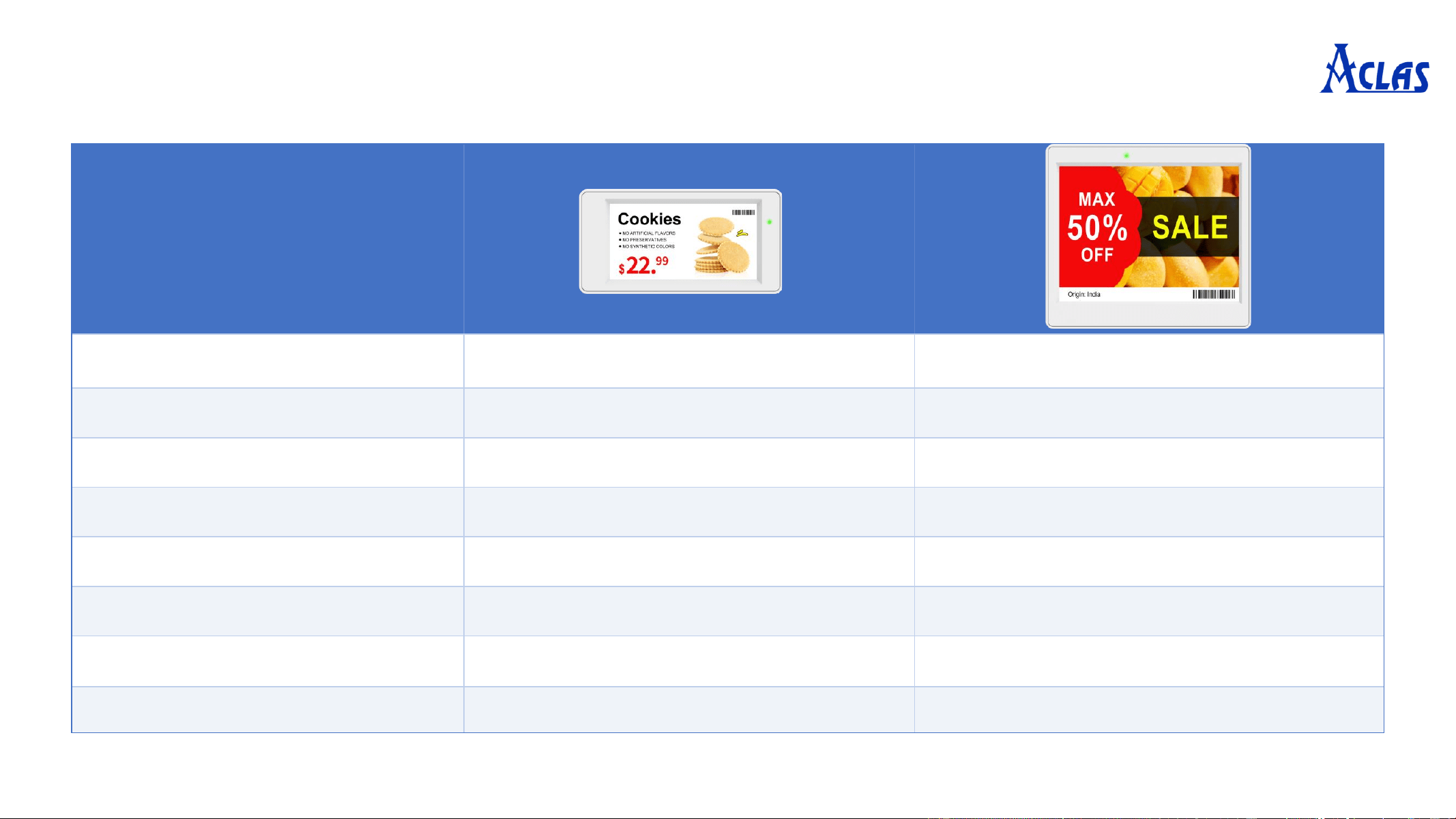Click the barcode on the SALE tag
Viewport: 1456px width, 819px height.
click(x=1214, y=295)
